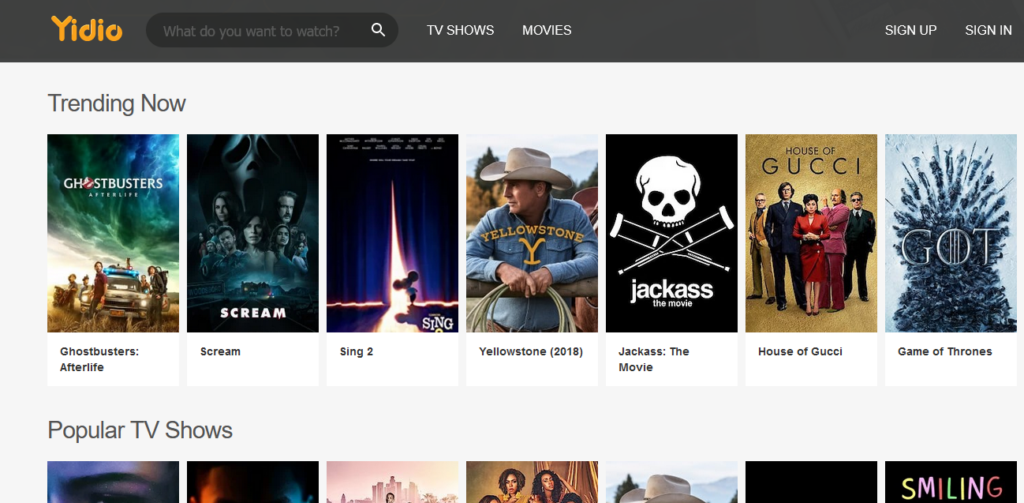Open the Sing 2 poster
Image resolution: width=1024 pixels, height=503 pixels.
click(392, 233)
